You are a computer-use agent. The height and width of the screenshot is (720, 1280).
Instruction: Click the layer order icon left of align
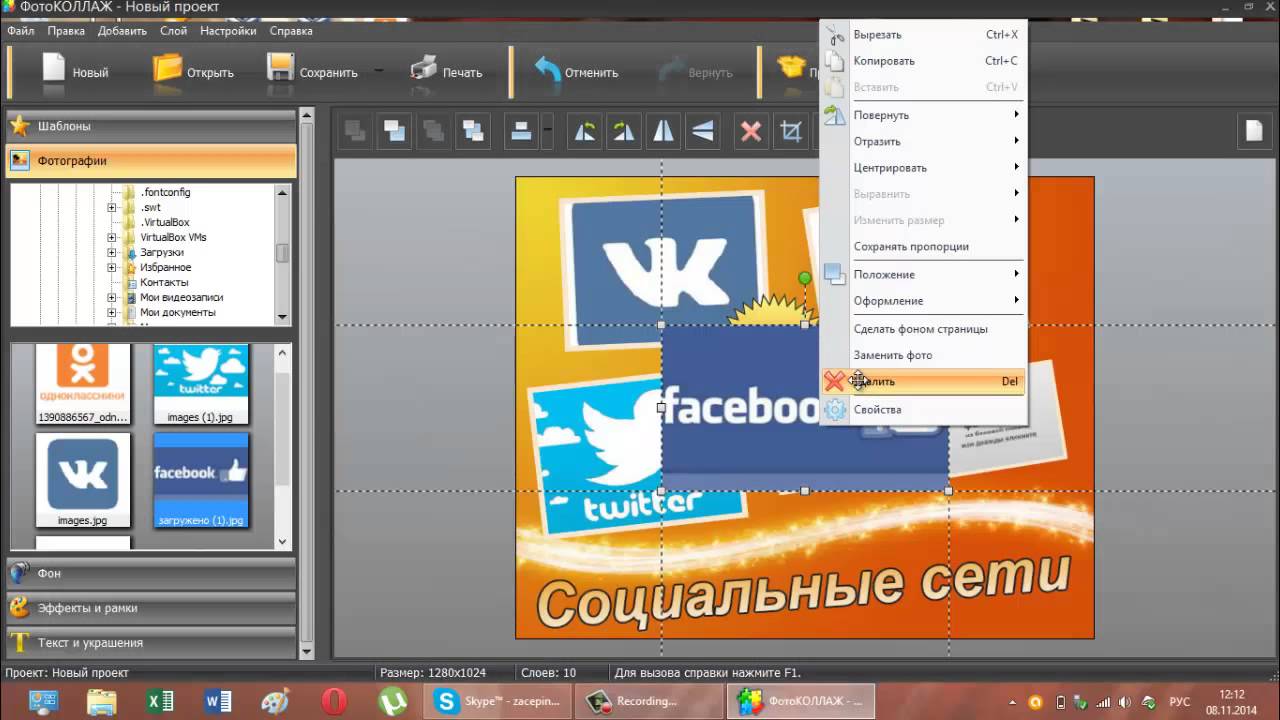[473, 131]
